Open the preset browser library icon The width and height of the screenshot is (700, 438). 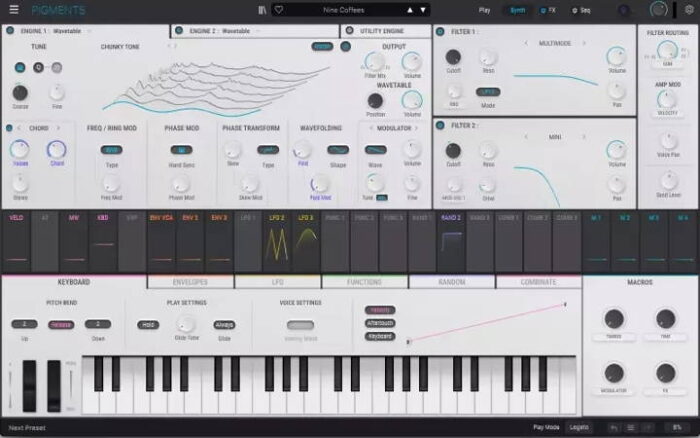(x=262, y=10)
